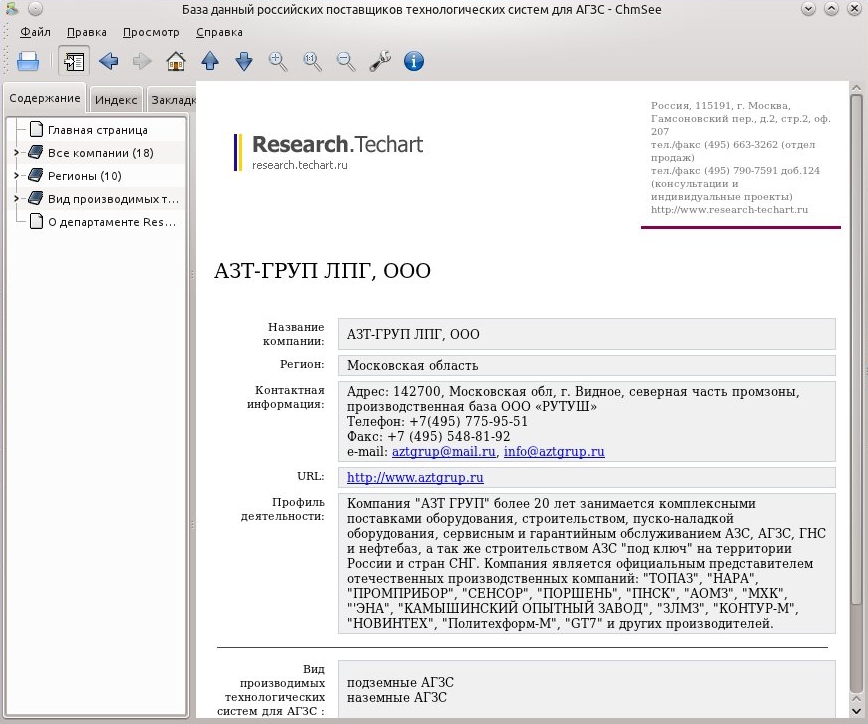Reset zoom with the 1:1 magnifier
This screenshot has width=868, height=724.
tap(312, 61)
